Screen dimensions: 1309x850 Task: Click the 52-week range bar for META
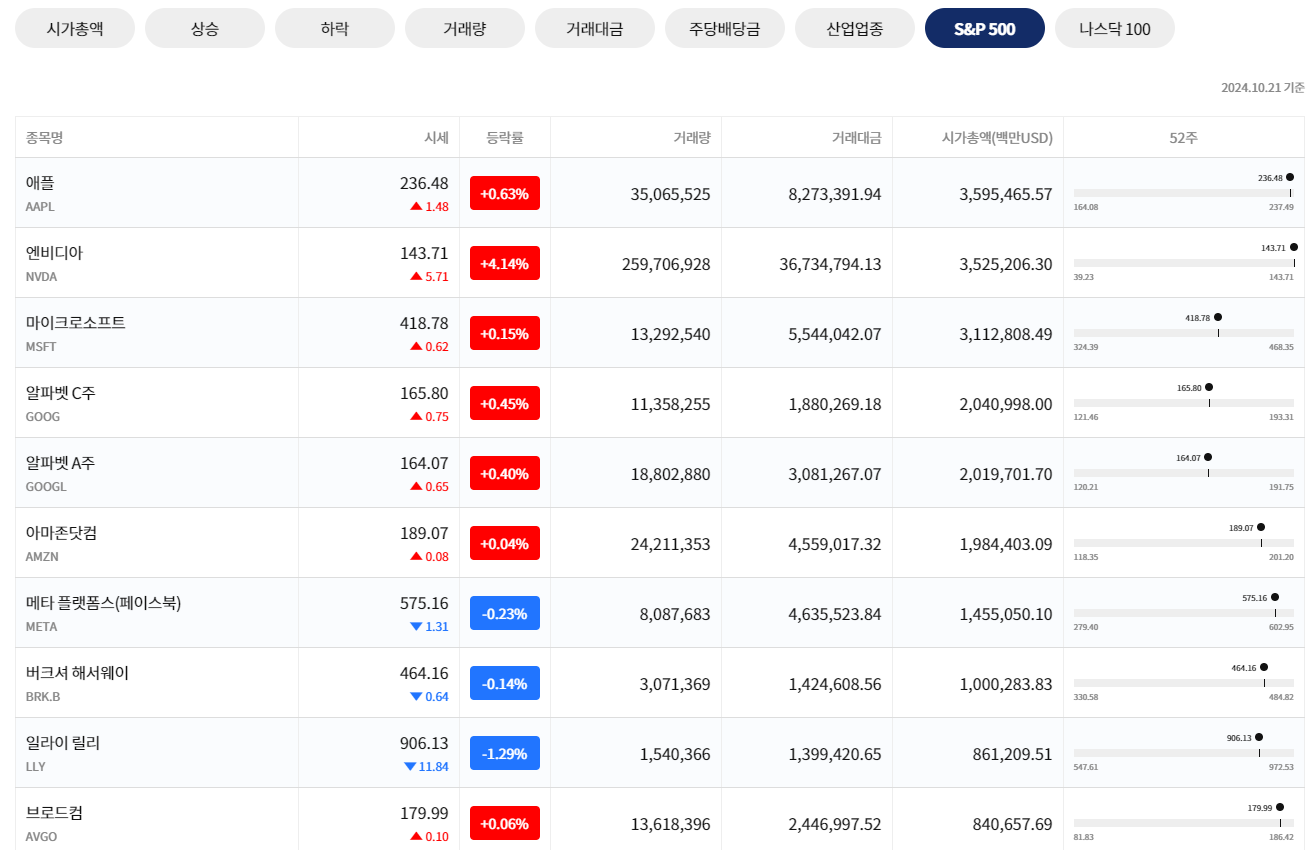coord(1183,613)
